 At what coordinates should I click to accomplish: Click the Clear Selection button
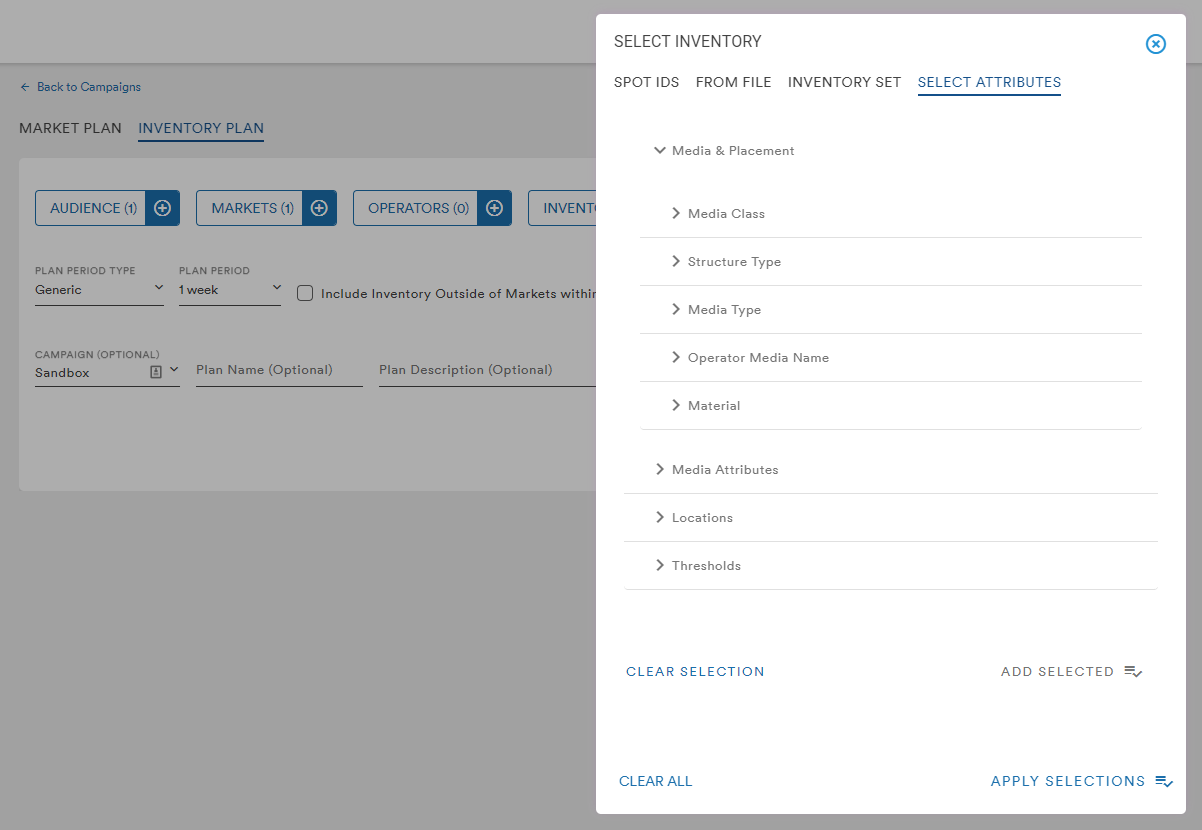[x=695, y=672]
